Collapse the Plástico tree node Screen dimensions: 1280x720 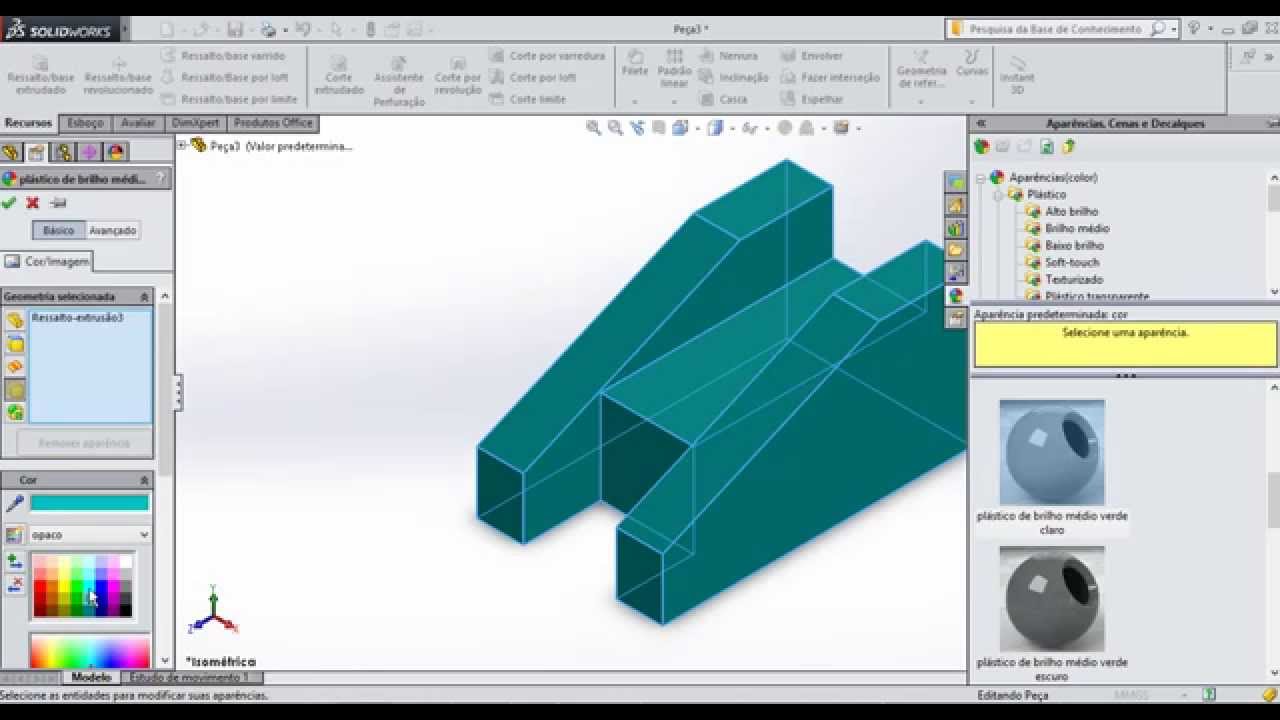998,195
